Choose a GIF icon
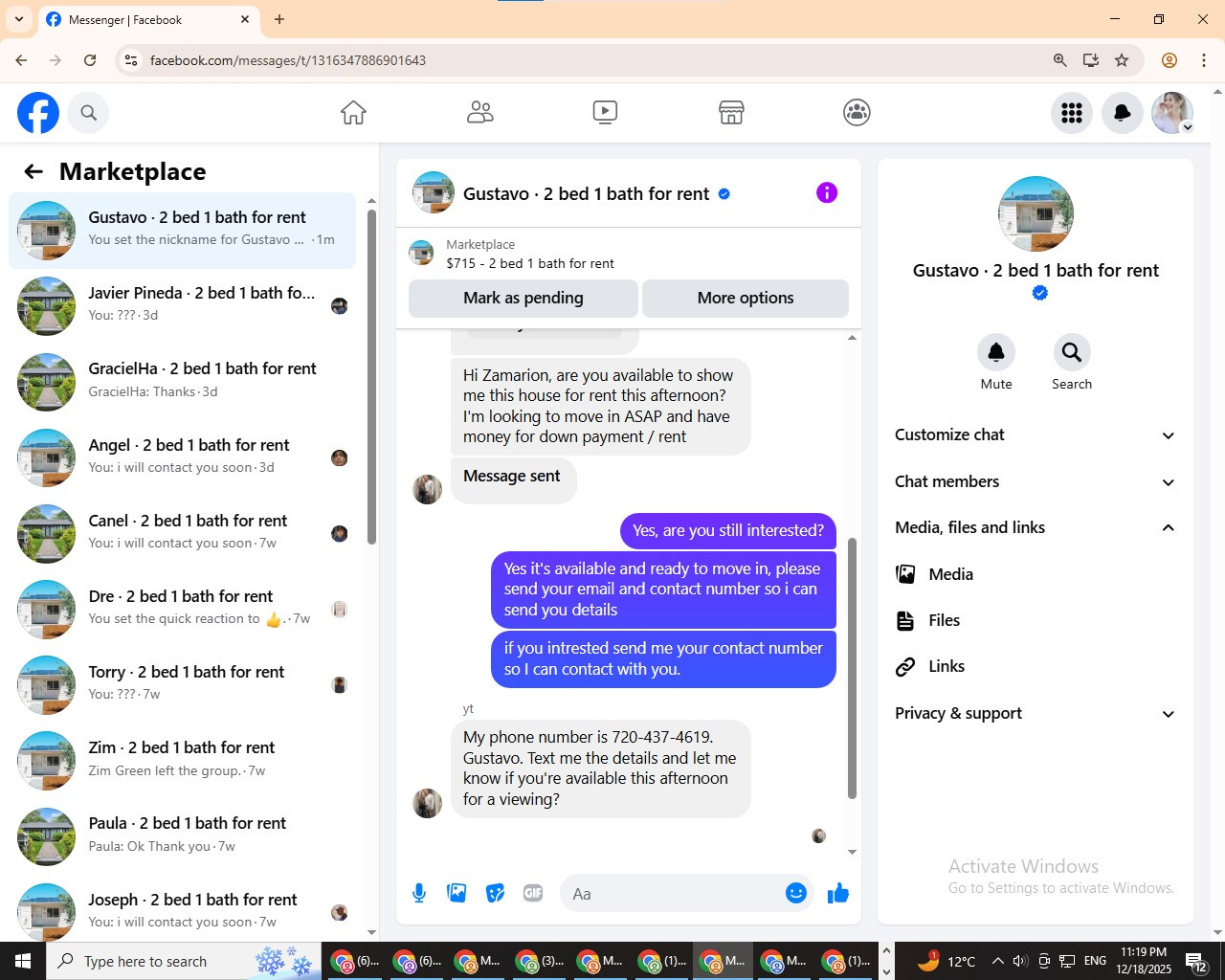This screenshot has width=1225, height=980. (x=533, y=893)
